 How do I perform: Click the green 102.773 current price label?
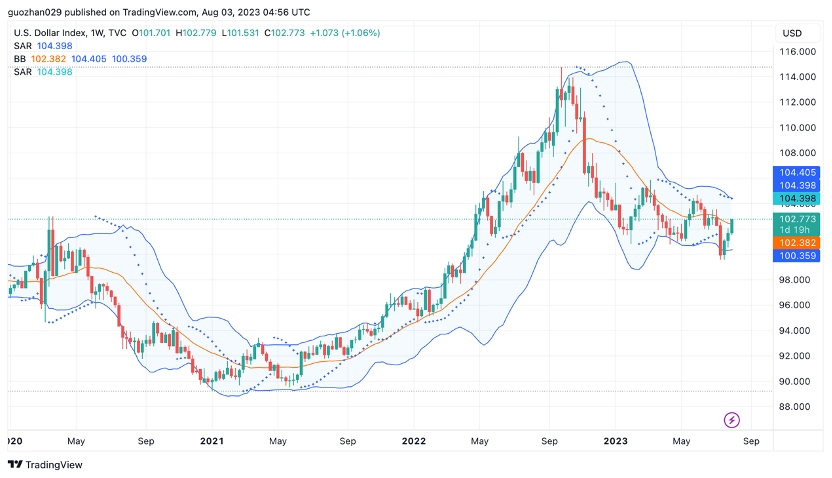coord(797,219)
